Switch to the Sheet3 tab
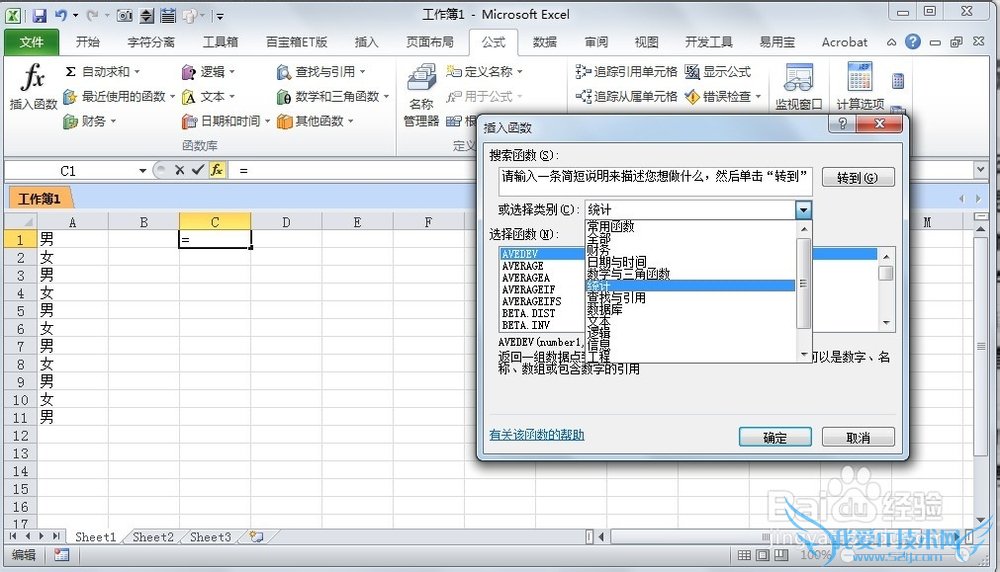The image size is (1000, 572). coord(210,537)
